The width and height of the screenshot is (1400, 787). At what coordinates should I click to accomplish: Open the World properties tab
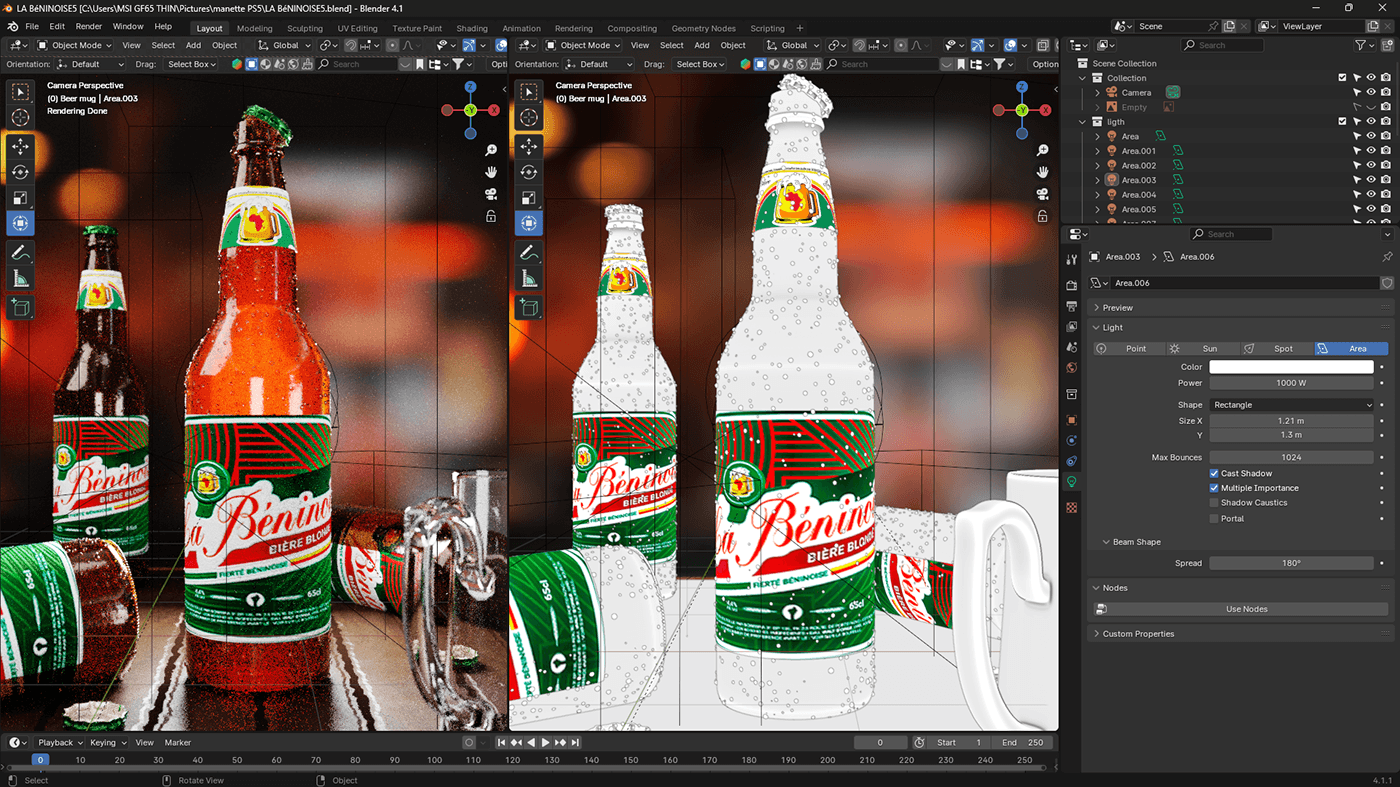pyautogui.click(x=1072, y=367)
